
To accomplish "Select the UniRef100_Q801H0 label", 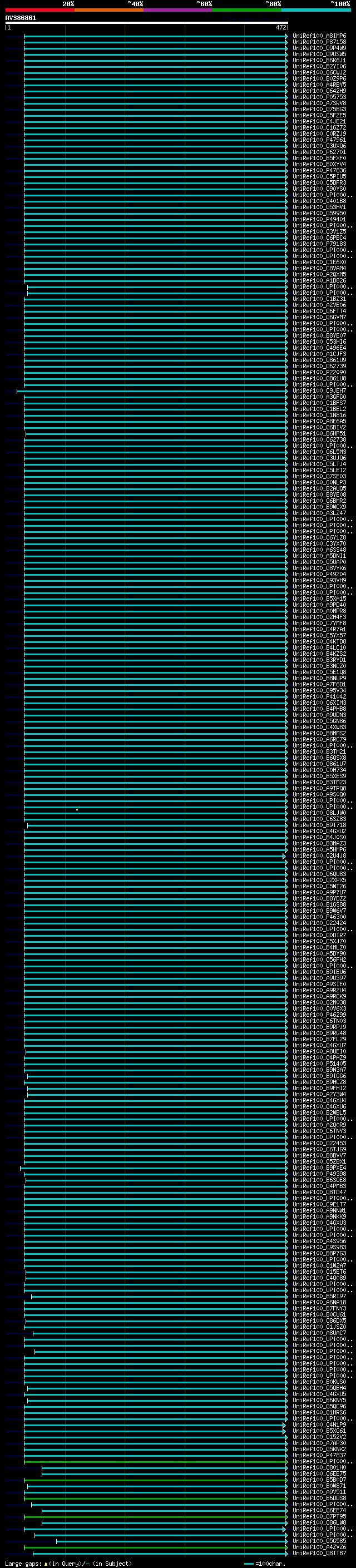I will (319, 1467).
